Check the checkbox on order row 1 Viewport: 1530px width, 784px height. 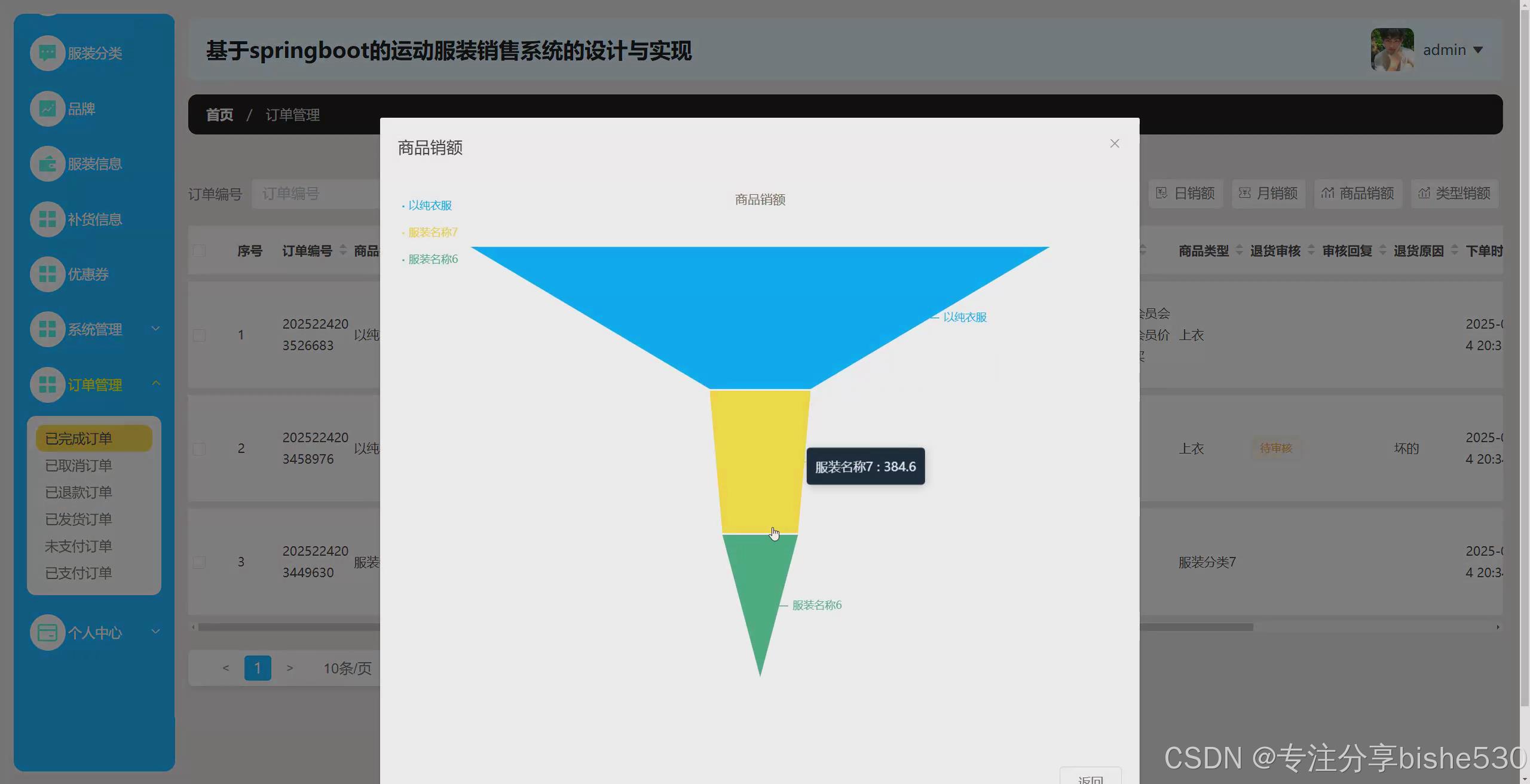200,335
